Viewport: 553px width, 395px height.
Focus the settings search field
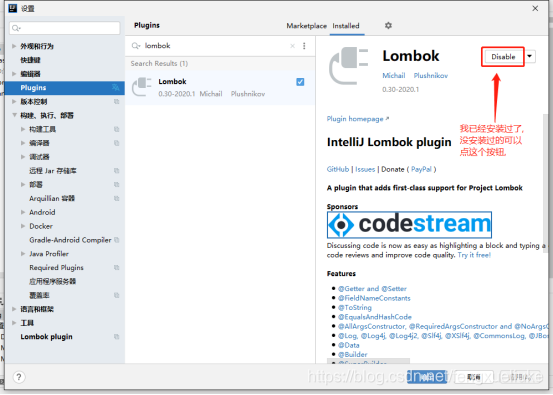pyautogui.click(x=65, y=28)
